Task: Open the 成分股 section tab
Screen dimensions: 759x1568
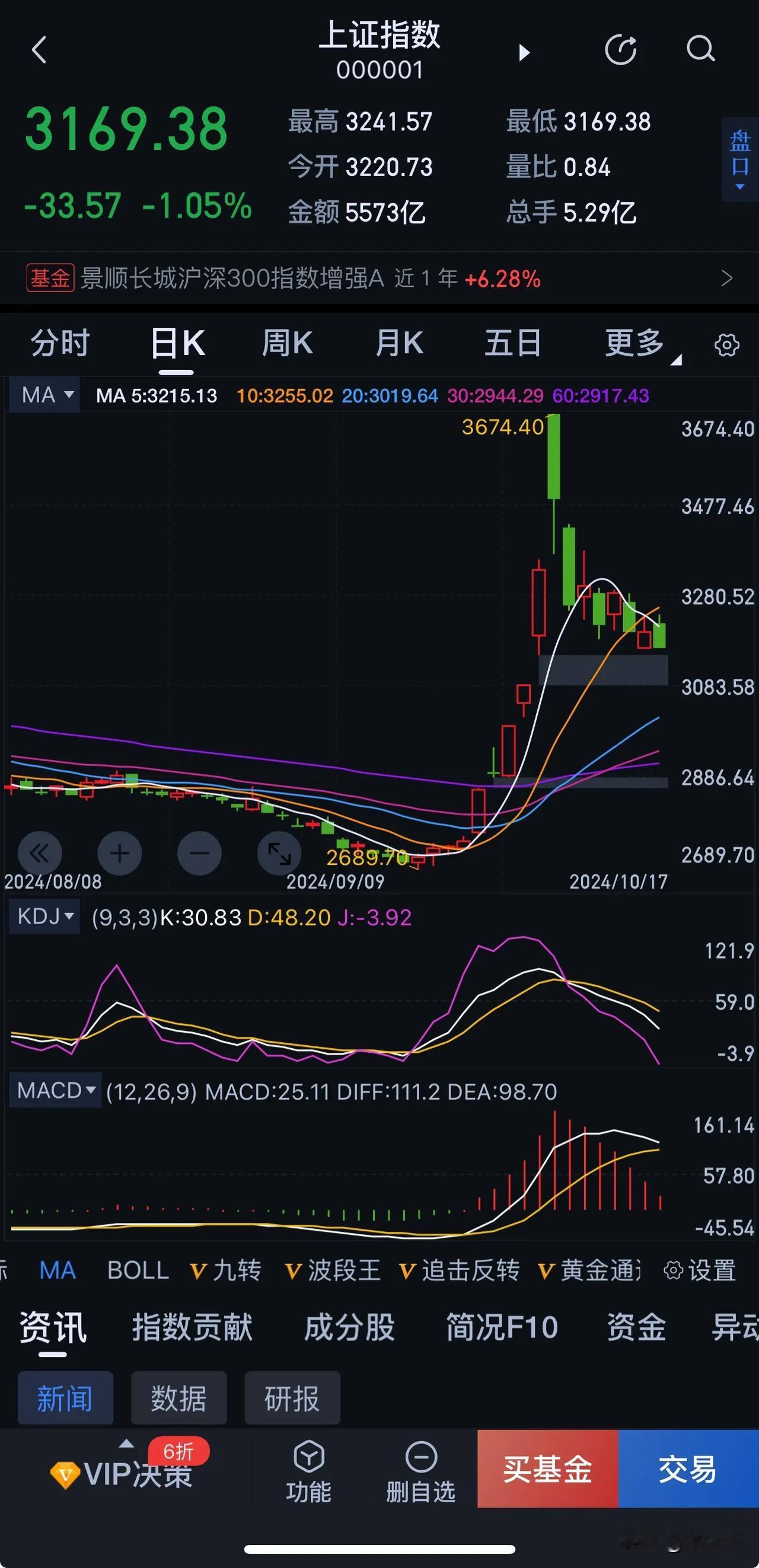Action: (x=349, y=1327)
